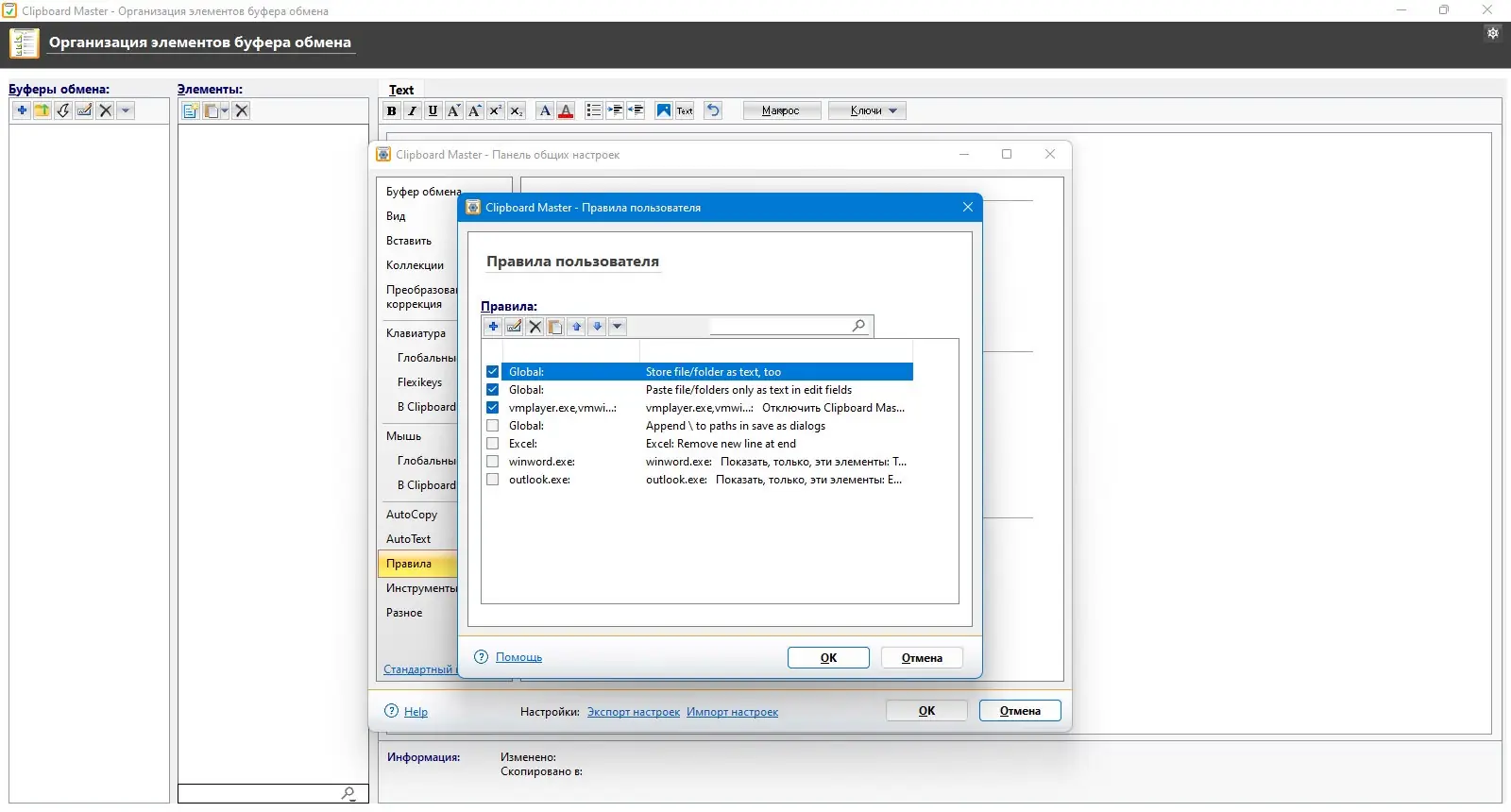Add a new rule with the plus icon

pos(493,327)
